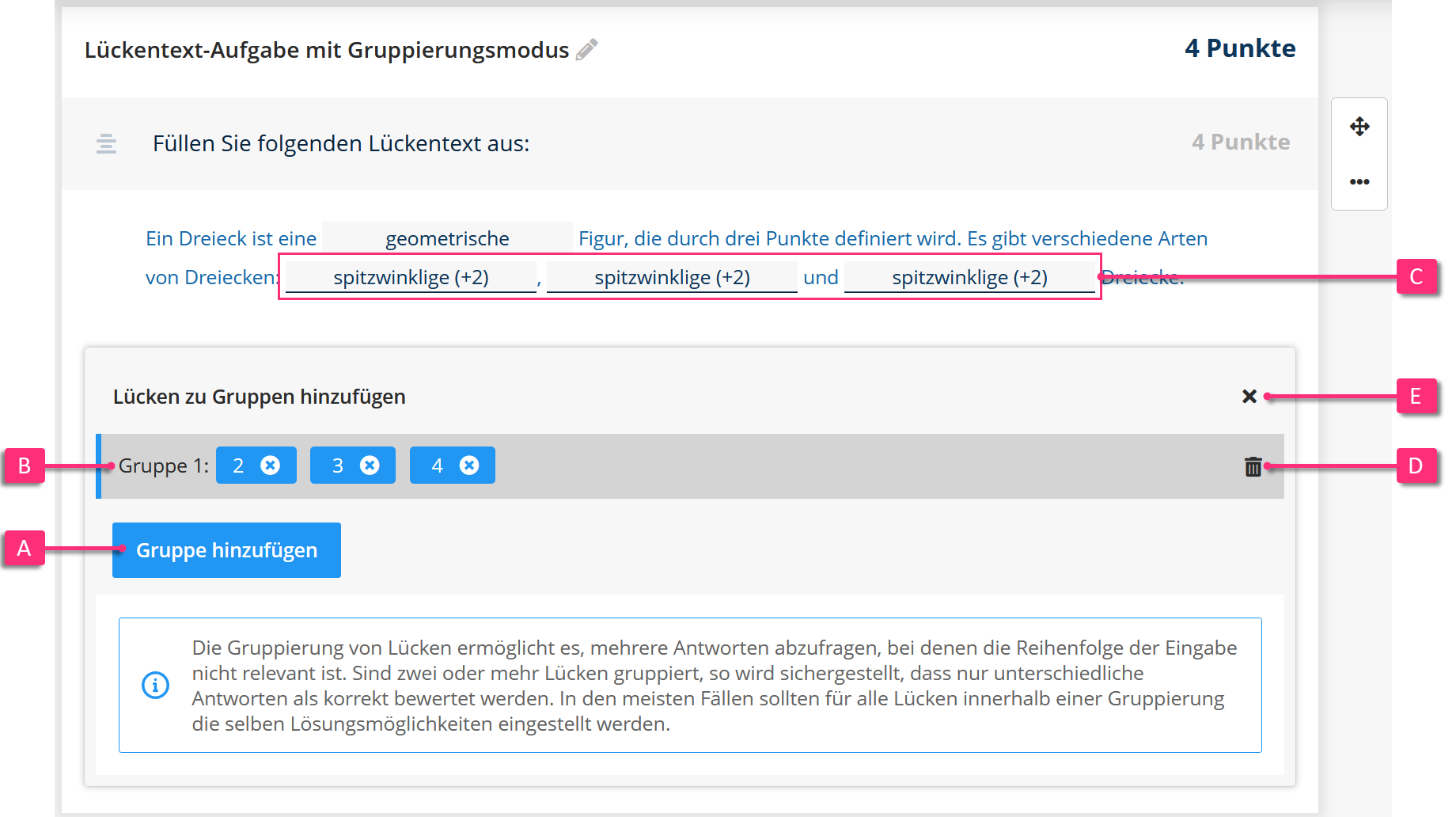Edit task title via pencil icon
The height and width of the screenshot is (817, 1456).
[x=586, y=50]
